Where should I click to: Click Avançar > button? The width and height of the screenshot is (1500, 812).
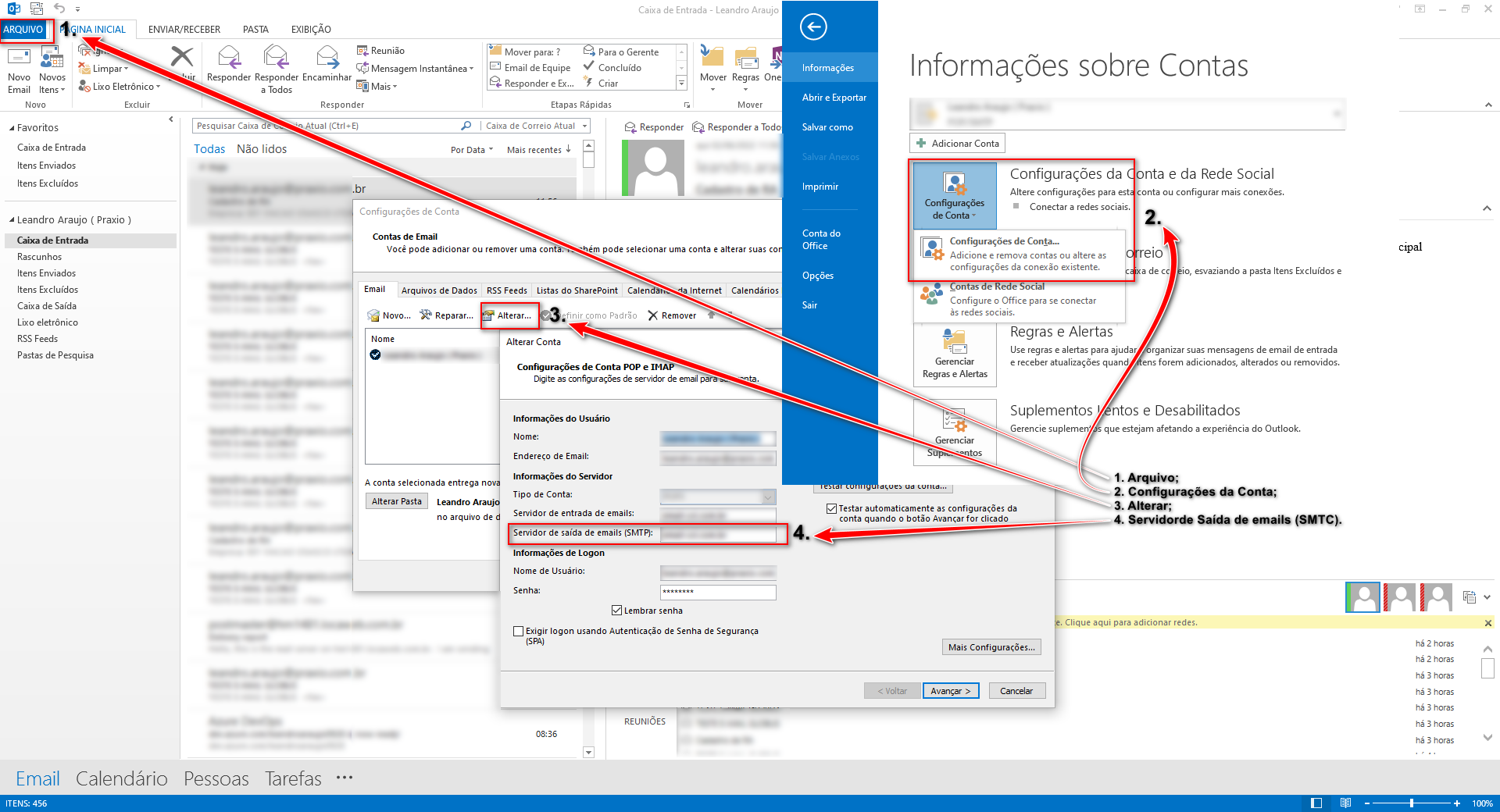pos(951,691)
